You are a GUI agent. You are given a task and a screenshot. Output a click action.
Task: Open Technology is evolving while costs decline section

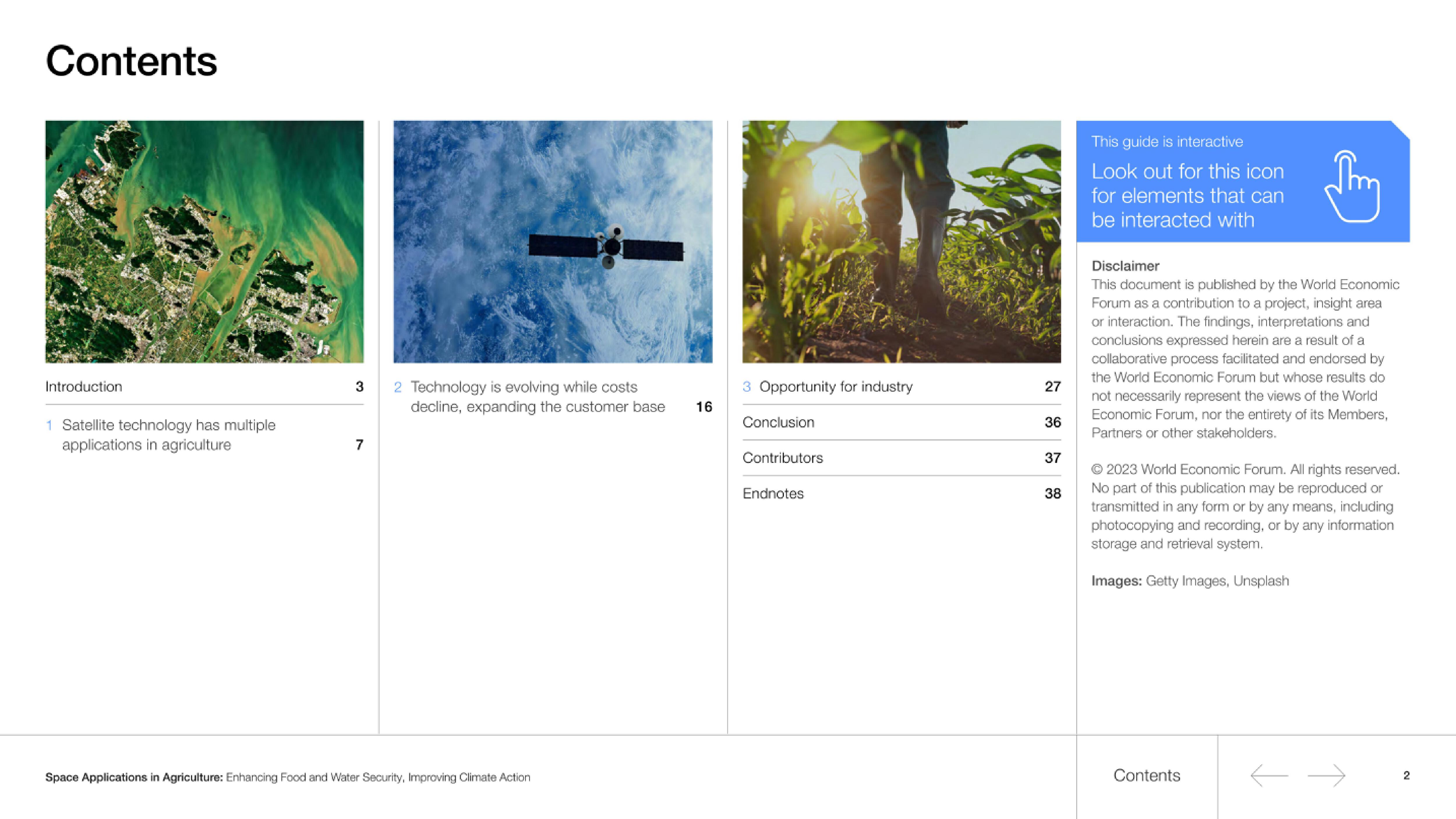tap(553, 397)
